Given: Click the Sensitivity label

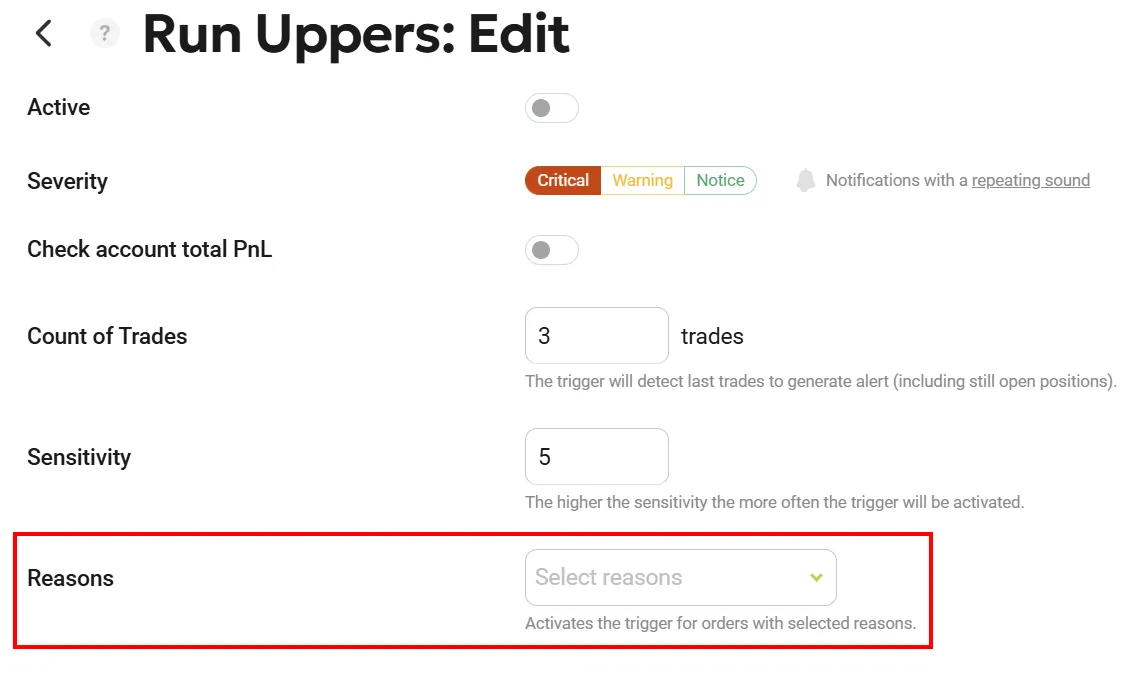Looking at the screenshot, I should click(x=79, y=457).
